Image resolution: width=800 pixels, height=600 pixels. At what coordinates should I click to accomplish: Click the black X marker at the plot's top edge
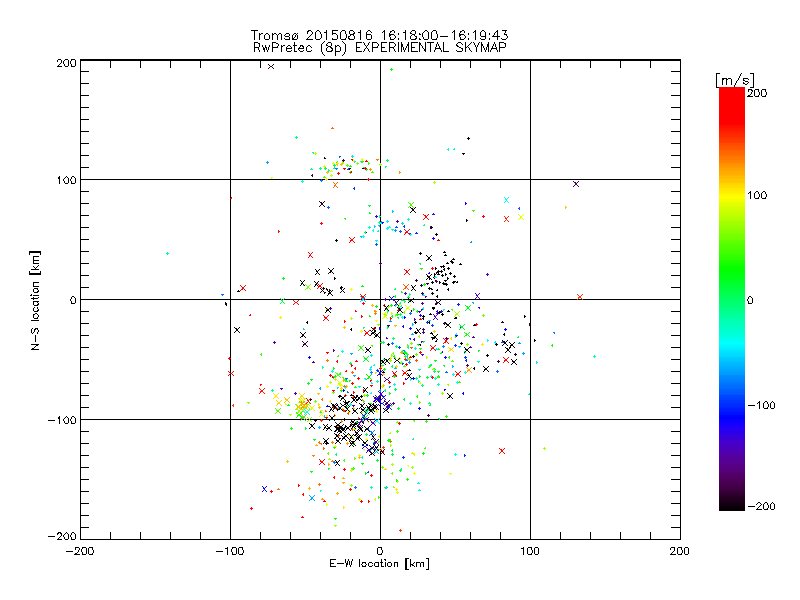271,66
